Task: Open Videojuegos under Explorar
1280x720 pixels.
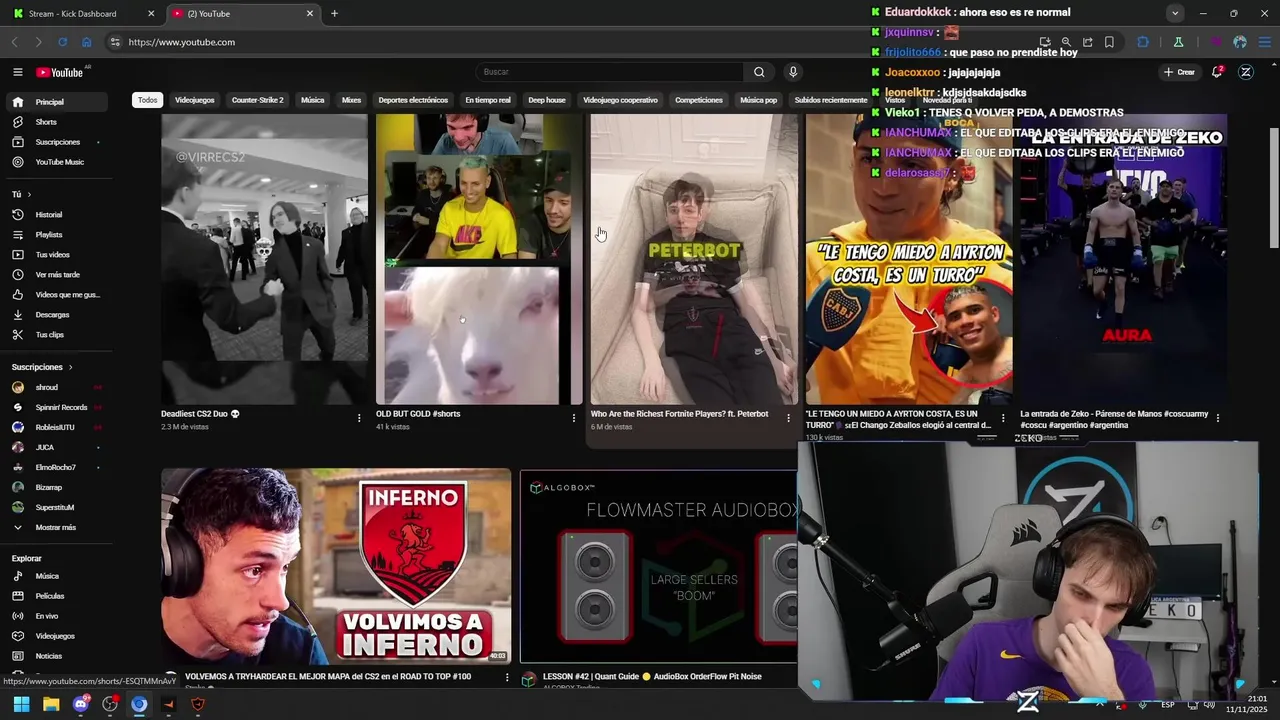Action: [x=56, y=636]
